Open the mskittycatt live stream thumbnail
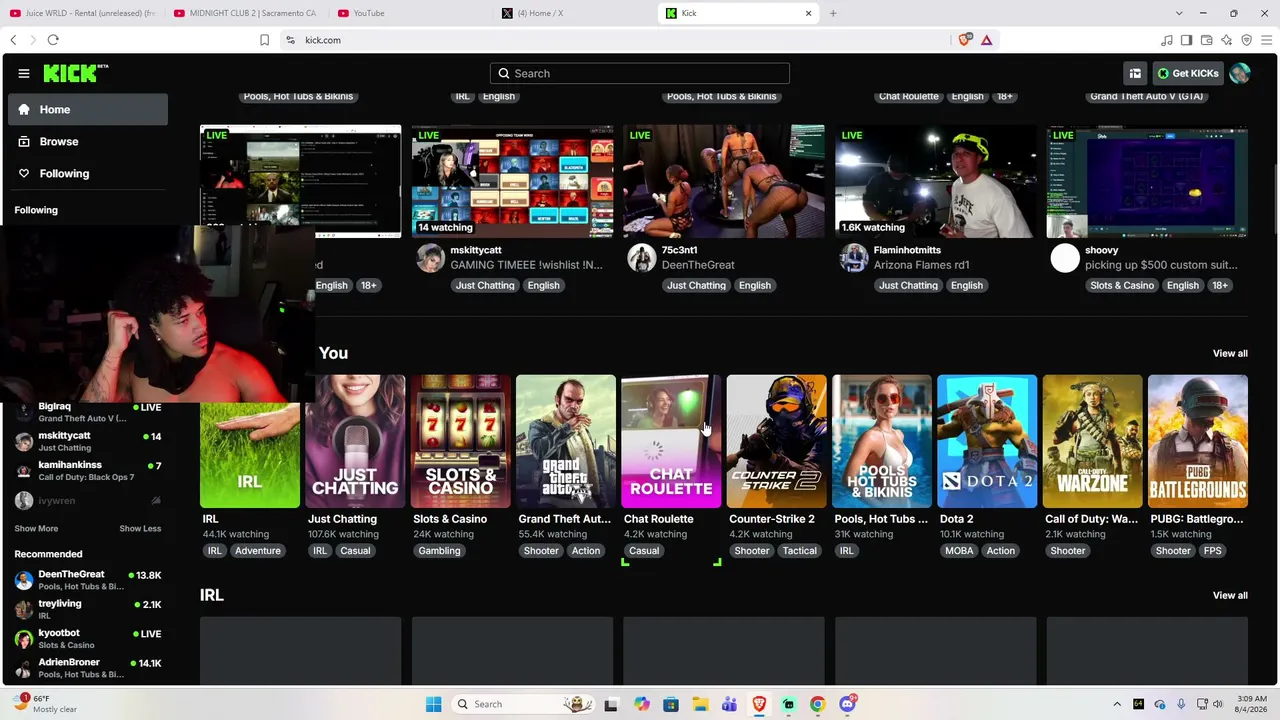This screenshot has height=720, width=1280. point(513,181)
